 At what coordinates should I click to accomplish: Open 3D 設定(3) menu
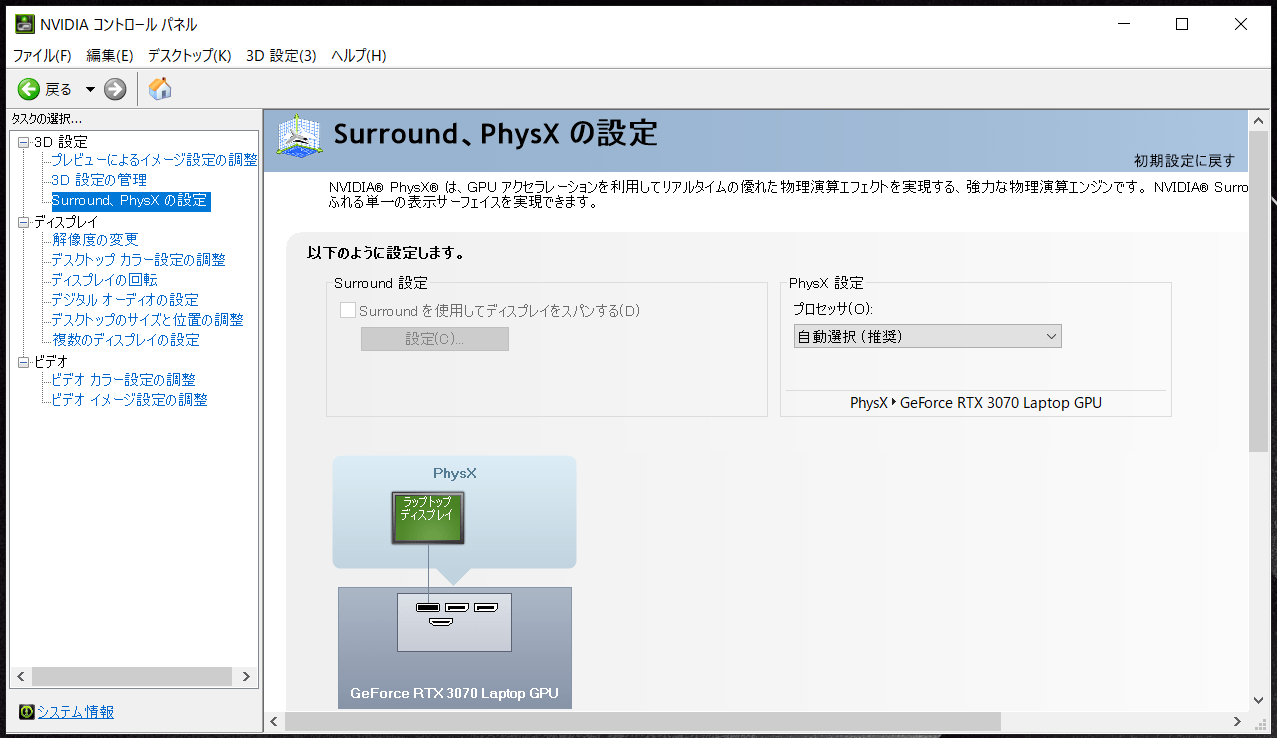pyautogui.click(x=281, y=56)
